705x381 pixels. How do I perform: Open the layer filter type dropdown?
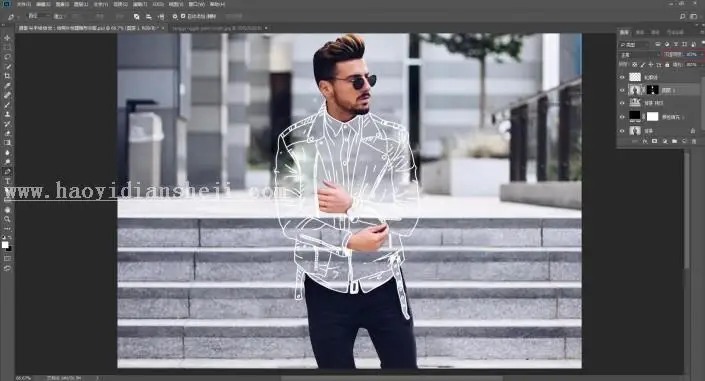pos(634,44)
